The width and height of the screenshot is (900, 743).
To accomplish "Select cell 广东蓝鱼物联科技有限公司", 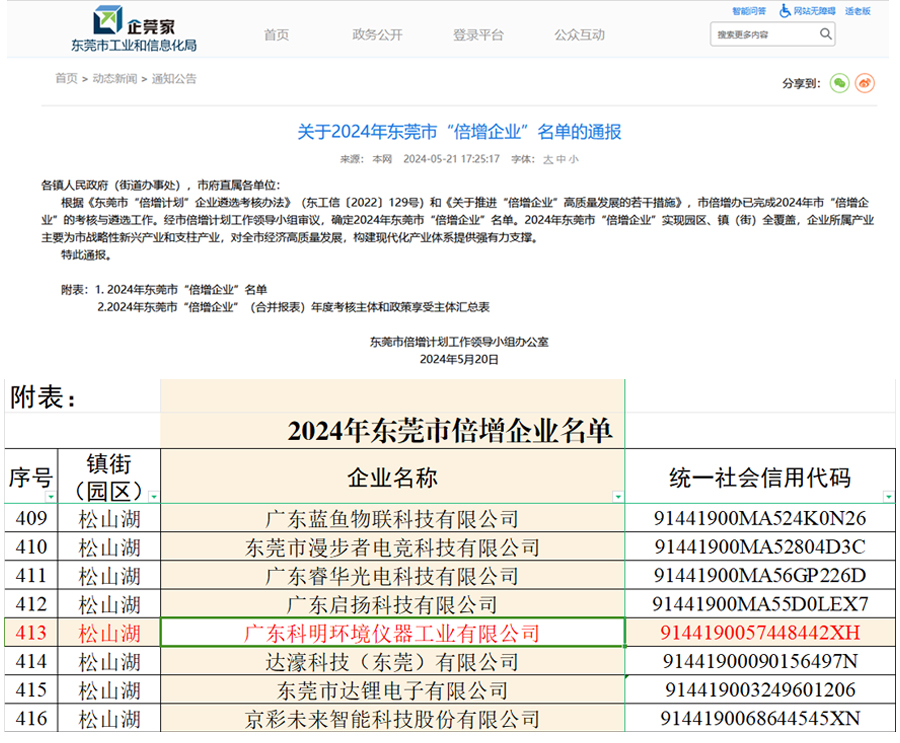I will click(x=393, y=519).
